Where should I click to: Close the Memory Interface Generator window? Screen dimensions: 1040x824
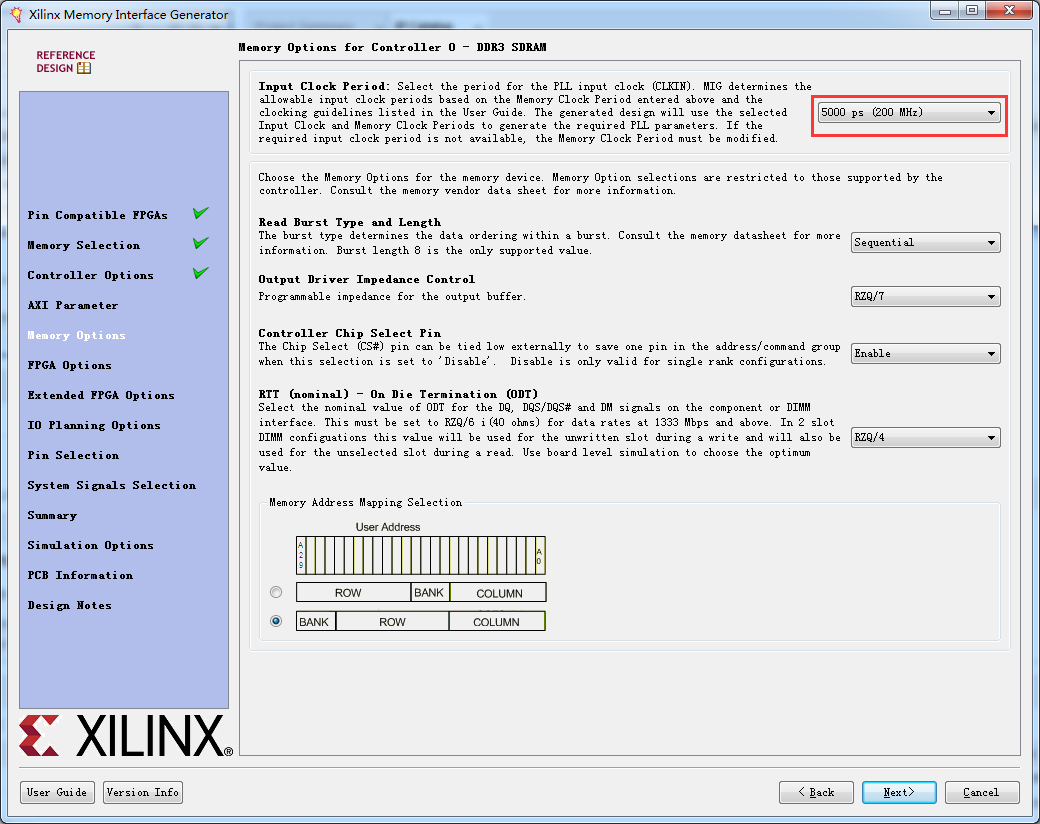tap(1009, 11)
